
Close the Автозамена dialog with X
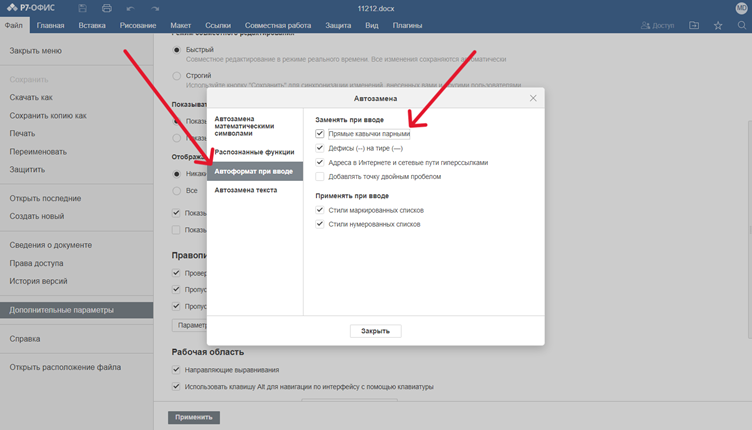533,98
